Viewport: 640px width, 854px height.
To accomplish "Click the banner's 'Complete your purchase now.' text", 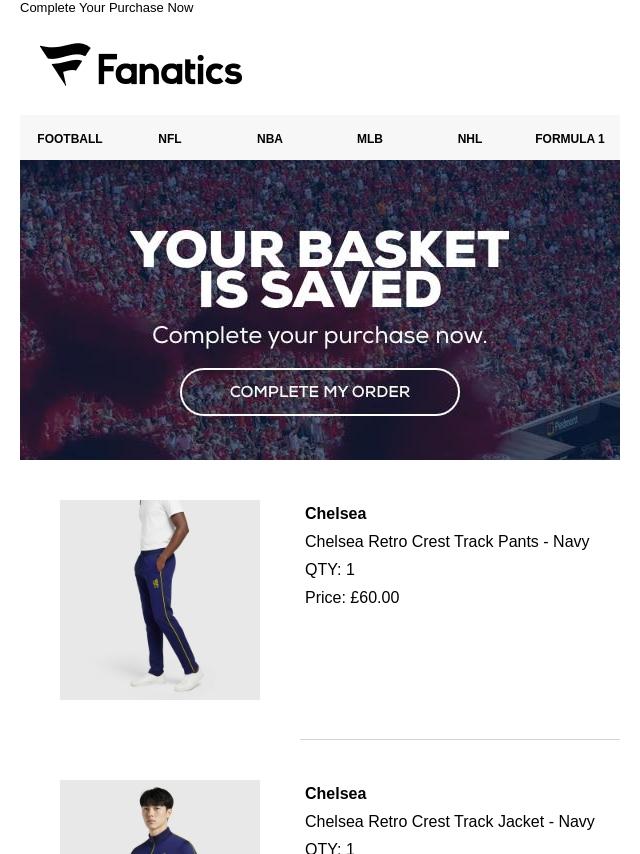I will [x=320, y=336].
